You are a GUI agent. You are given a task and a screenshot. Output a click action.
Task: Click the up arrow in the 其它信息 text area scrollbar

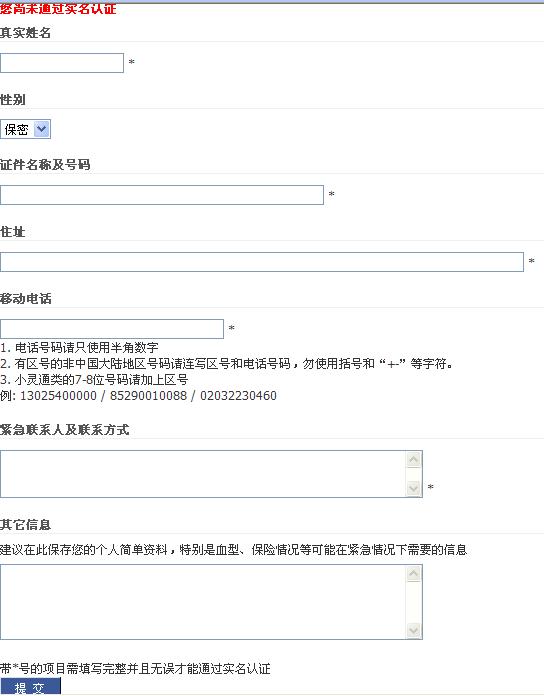pos(414,574)
